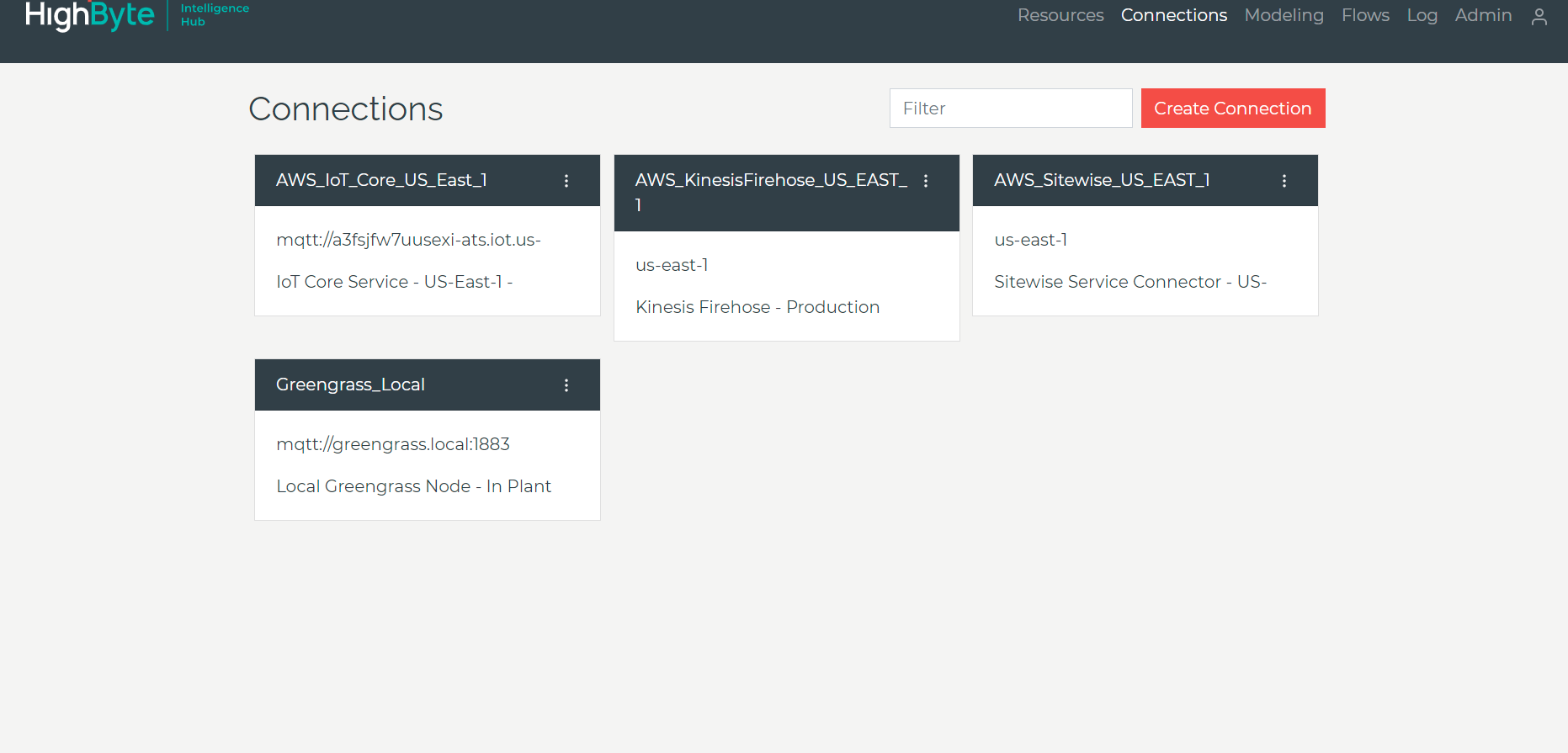Click the Connections page heading

[346, 109]
